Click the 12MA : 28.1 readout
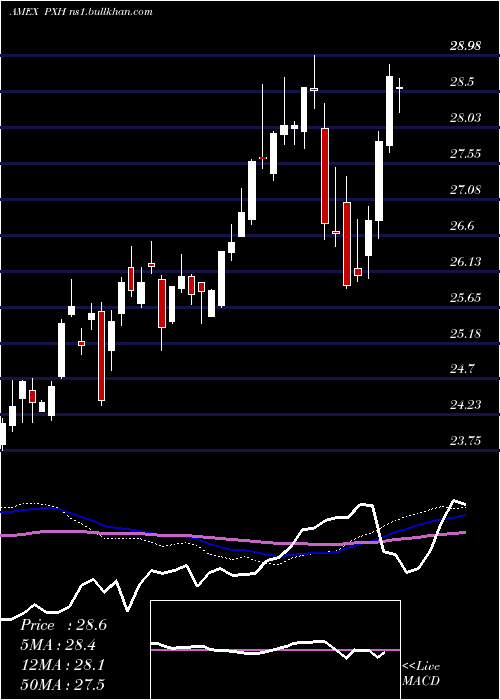 pyautogui.click(x=62, y=665)
